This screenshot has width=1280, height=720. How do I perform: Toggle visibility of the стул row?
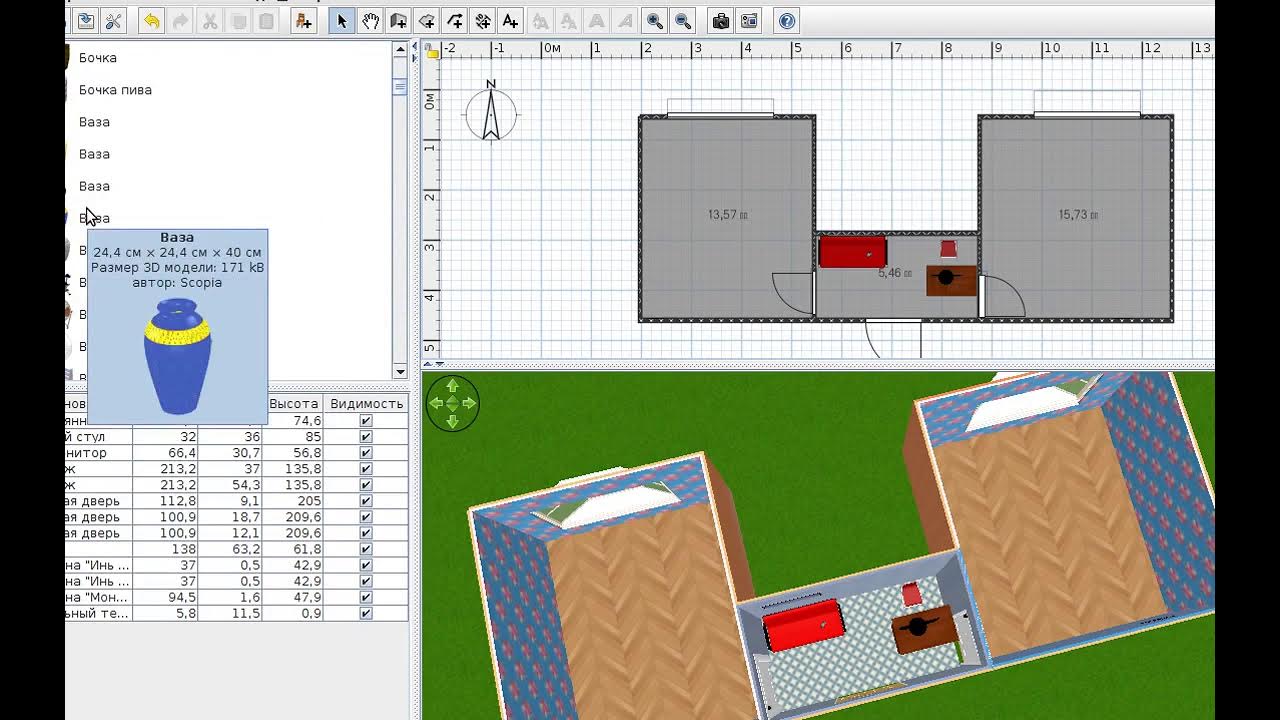[x=366, y=437]
